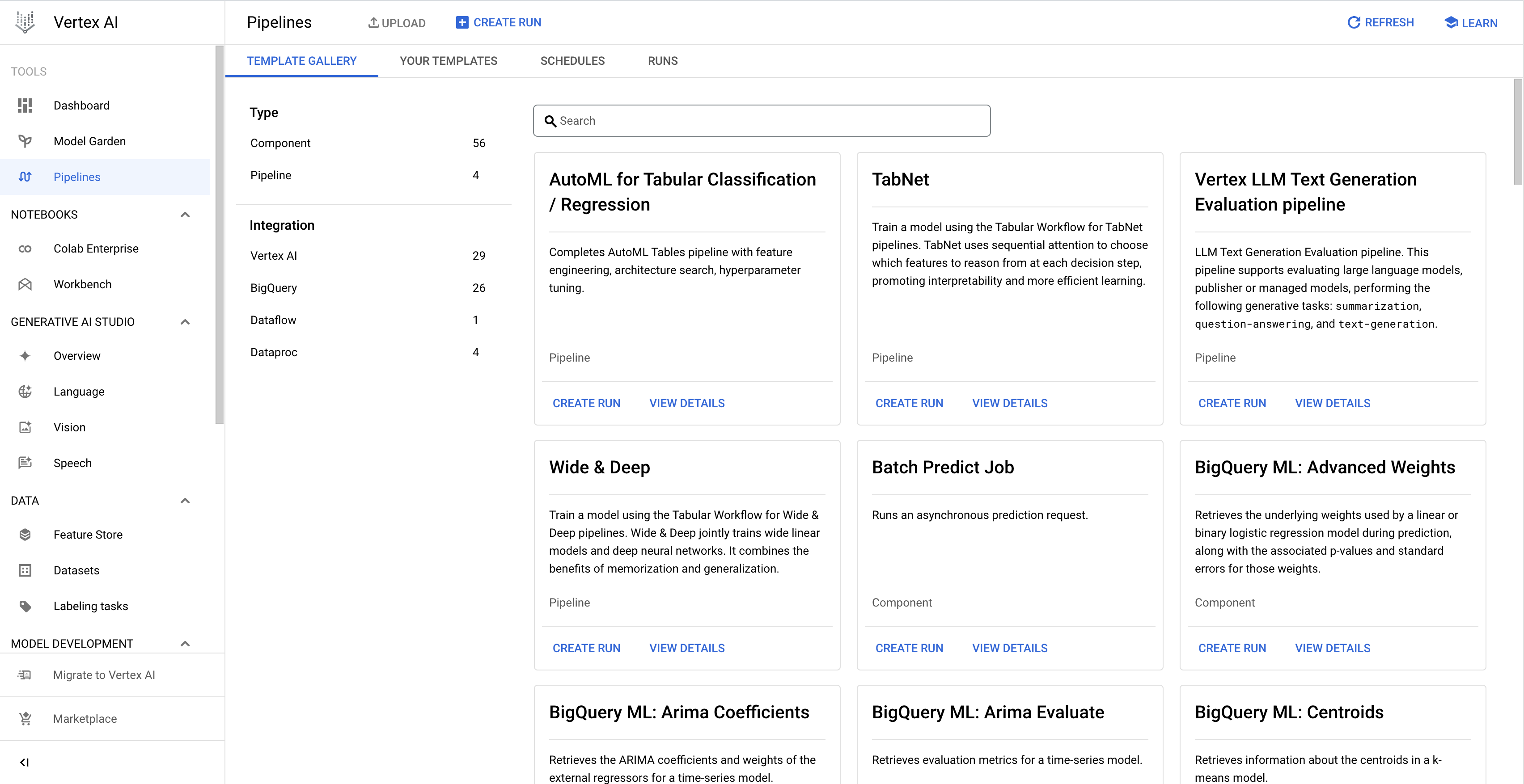Switch to the YOUR TEMPLATES tab

point(449,61)
